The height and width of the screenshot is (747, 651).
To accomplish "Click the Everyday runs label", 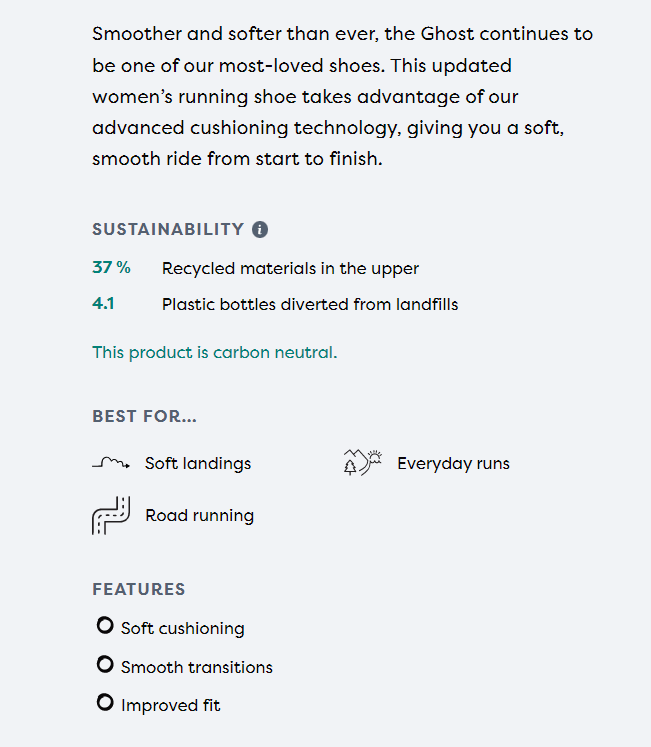I will (x=453, y=463).
